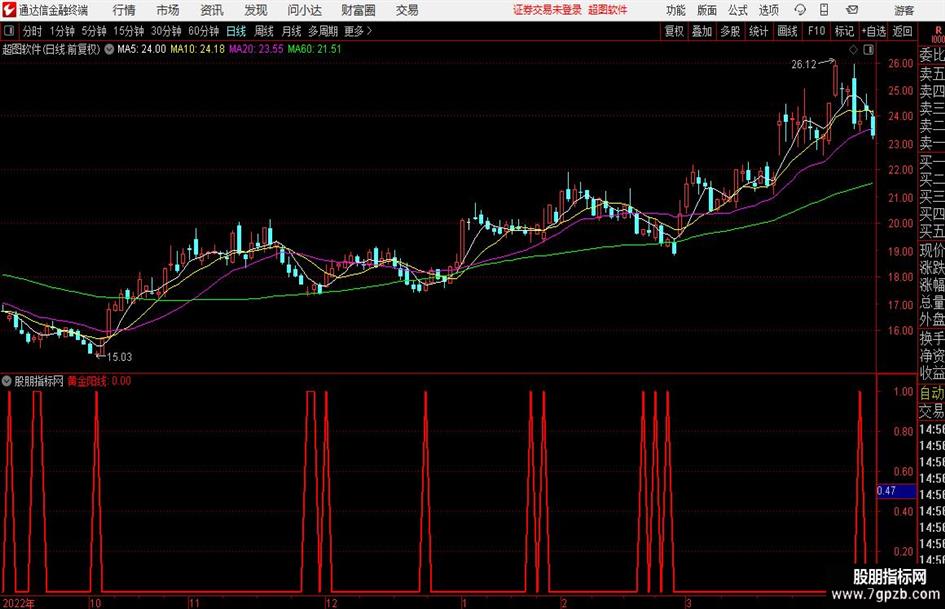Open the 问小达 menu

point(304,10)
